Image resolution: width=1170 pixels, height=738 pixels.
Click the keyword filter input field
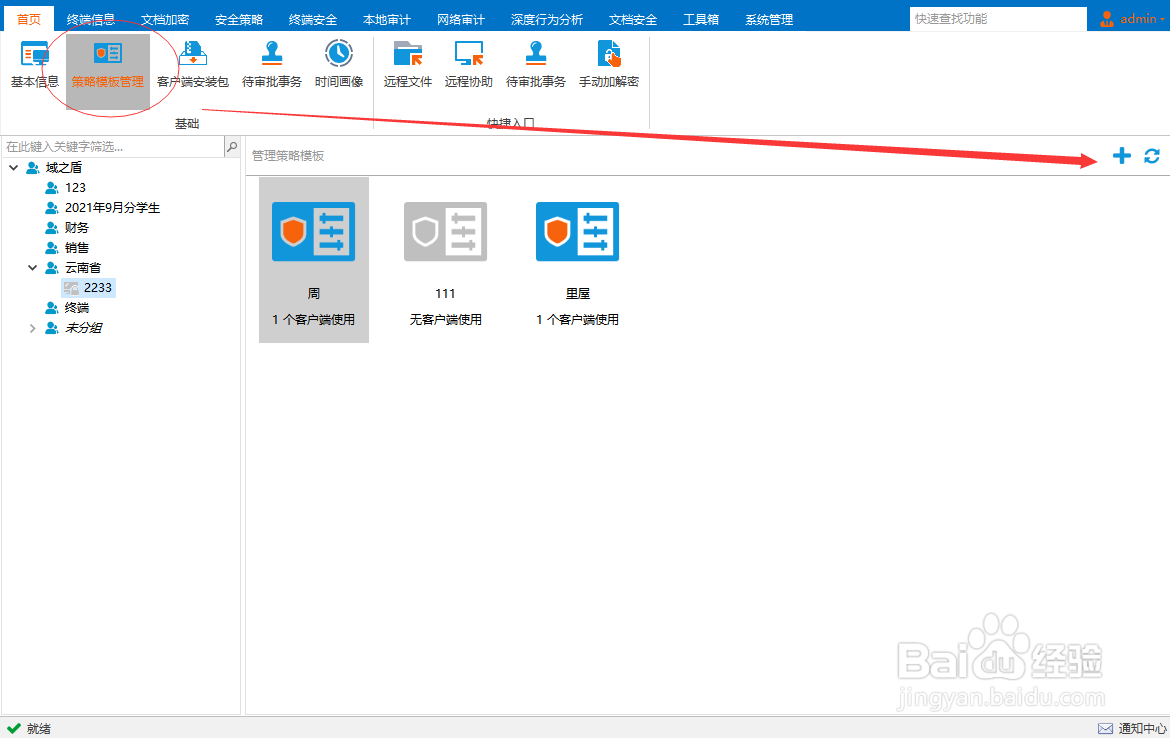[113, 147]
